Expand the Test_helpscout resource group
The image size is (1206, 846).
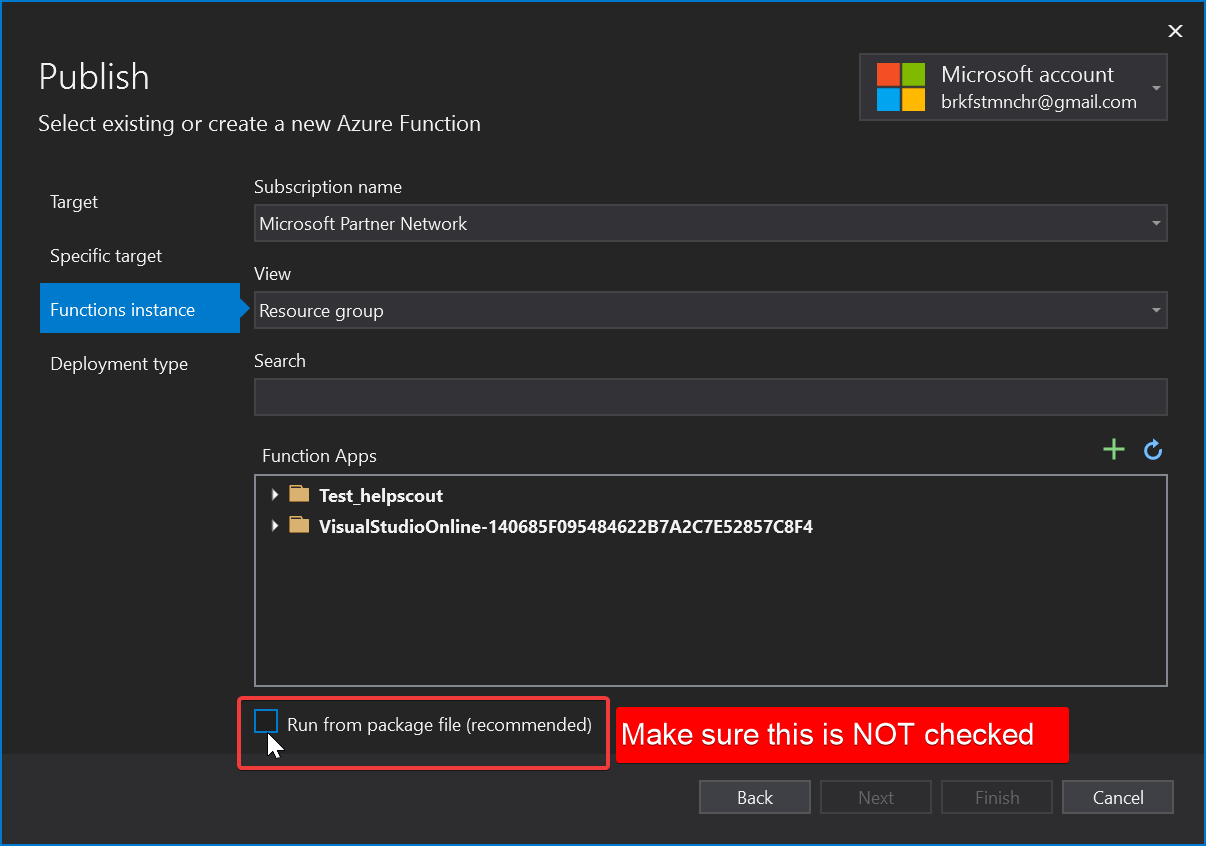point(275,495)
